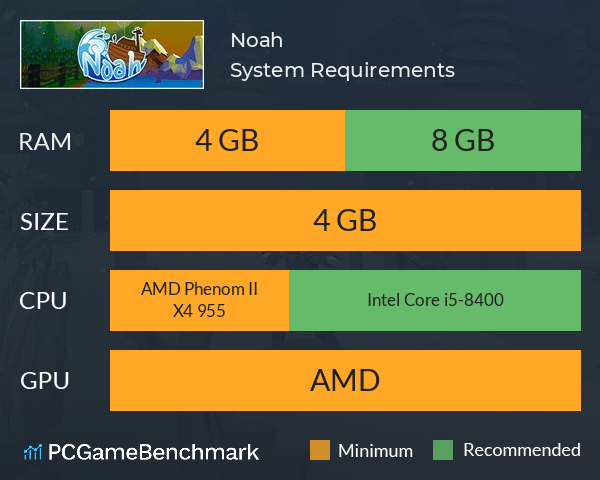Click the Minimum legend label
The image size is (600, 480).
375,451
